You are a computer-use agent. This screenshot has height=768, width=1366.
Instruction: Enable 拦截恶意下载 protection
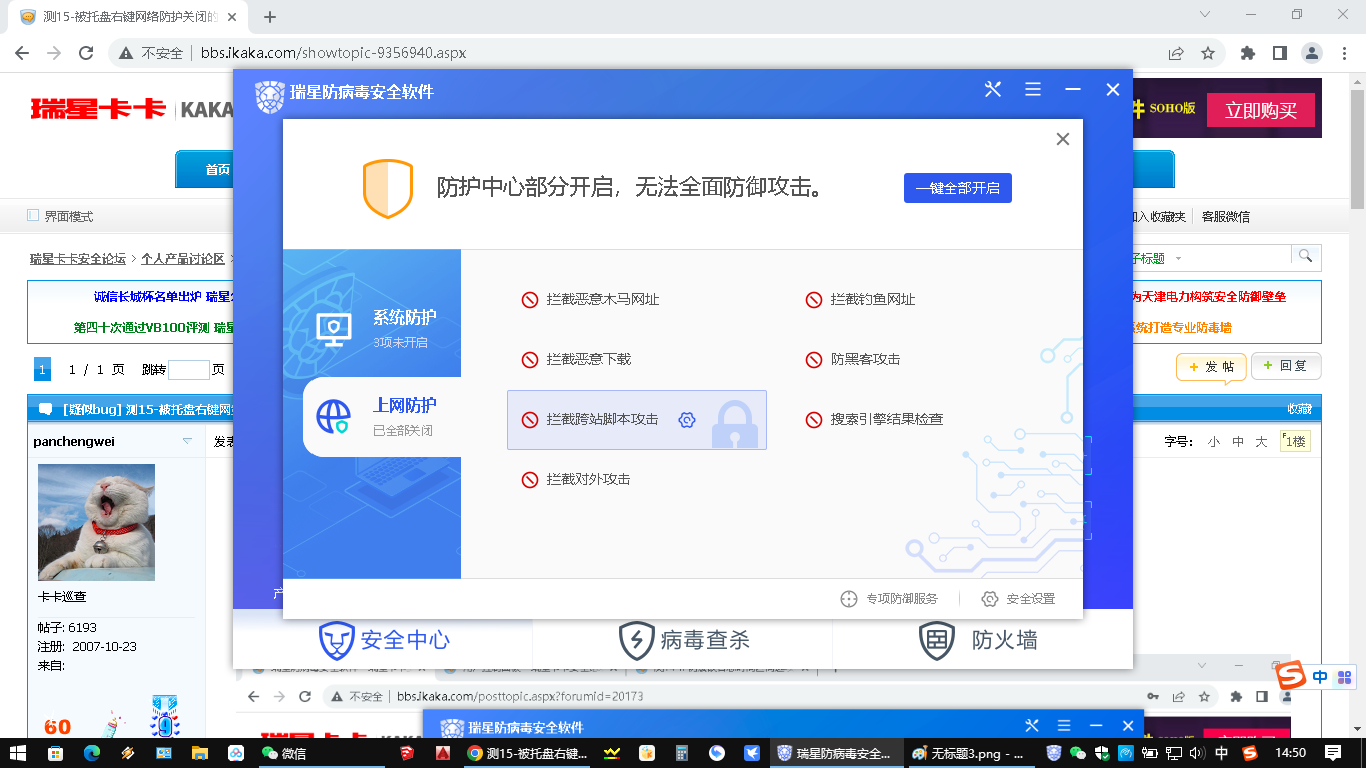point(530,360)
